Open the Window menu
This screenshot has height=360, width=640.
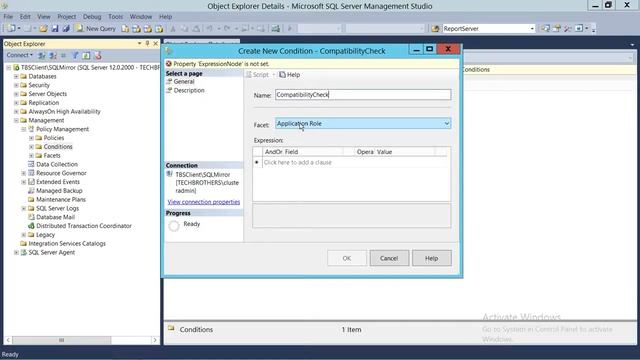pyautogui.click(x=141, y=17)
